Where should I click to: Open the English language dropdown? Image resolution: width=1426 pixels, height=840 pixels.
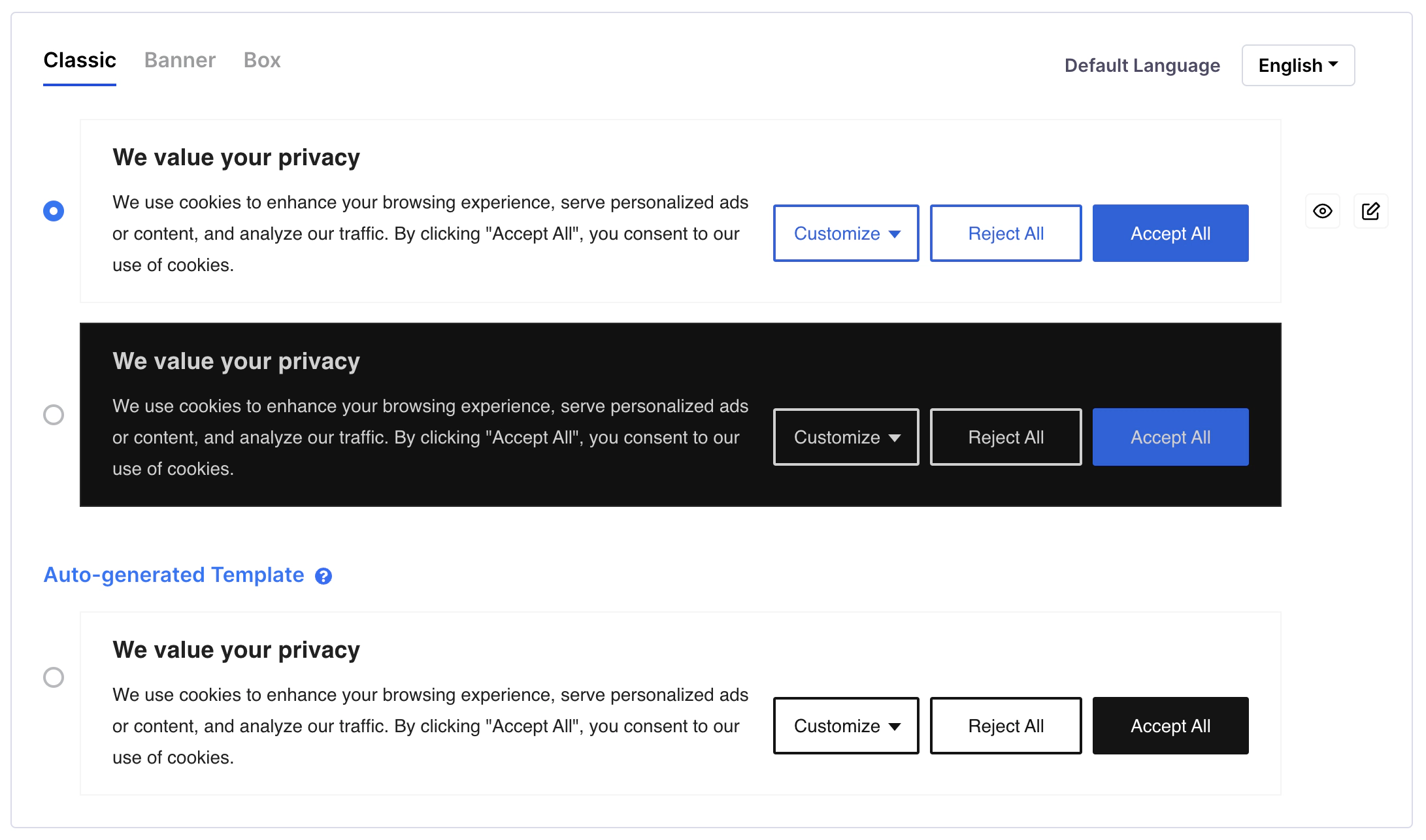1298,65
